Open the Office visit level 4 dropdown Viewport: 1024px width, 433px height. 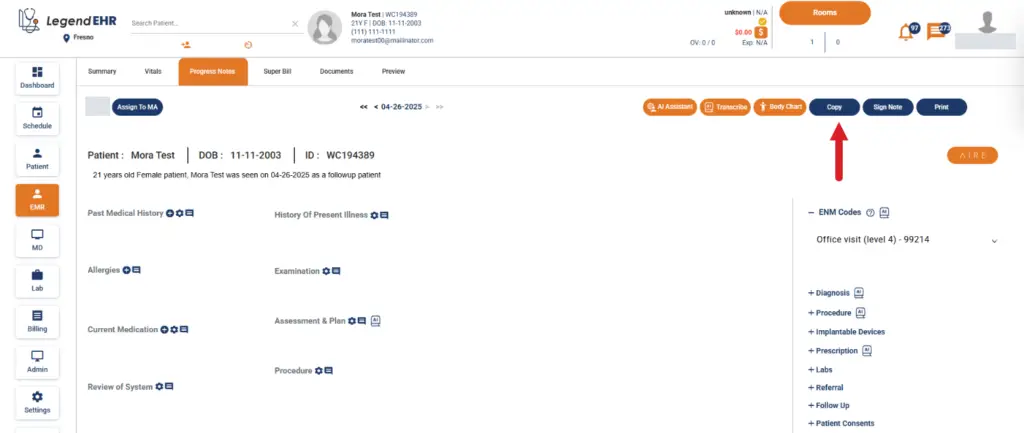(x=904, y=240)
